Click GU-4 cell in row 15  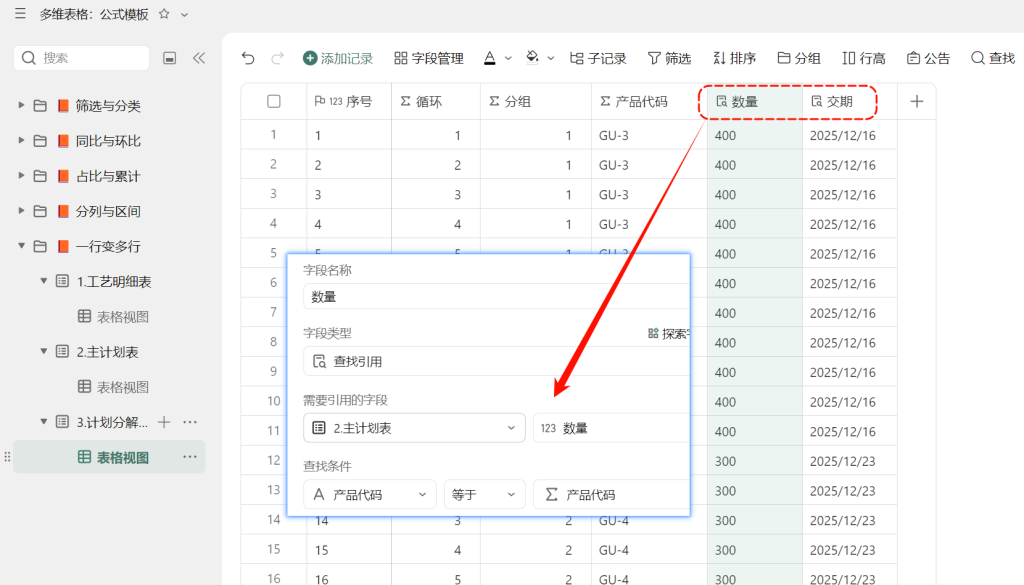(x=647, y=550)
